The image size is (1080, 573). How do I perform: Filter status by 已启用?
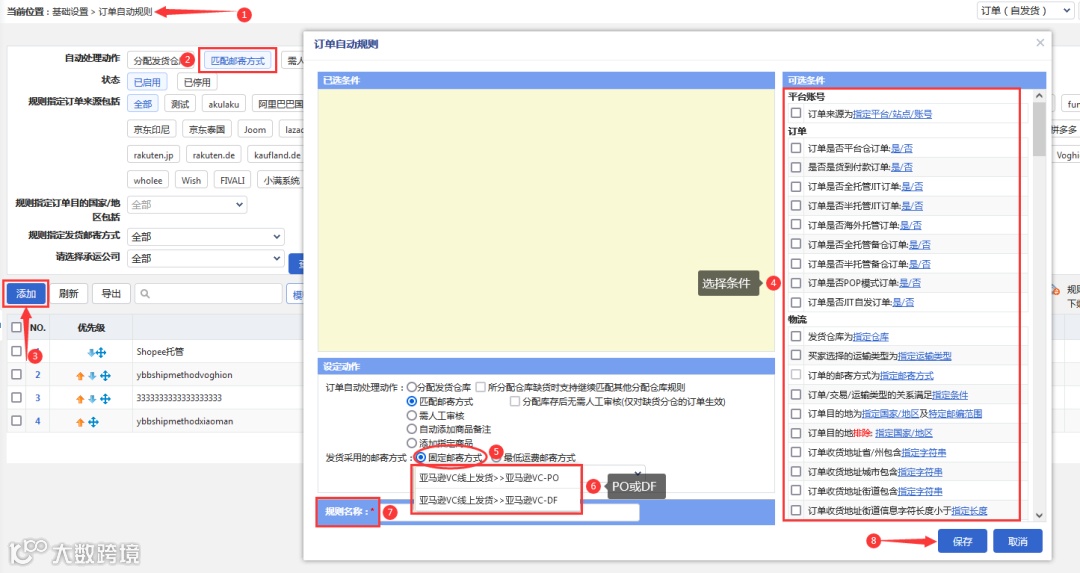[x=147, y=82]
